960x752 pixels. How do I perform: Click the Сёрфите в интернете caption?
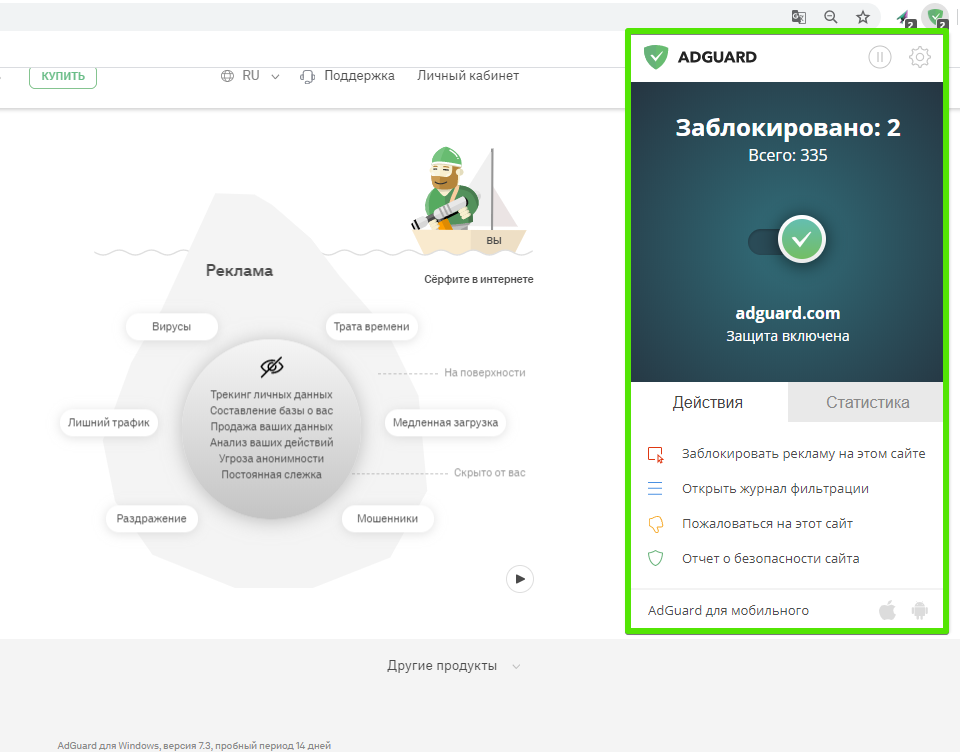[x=479, y=279]
